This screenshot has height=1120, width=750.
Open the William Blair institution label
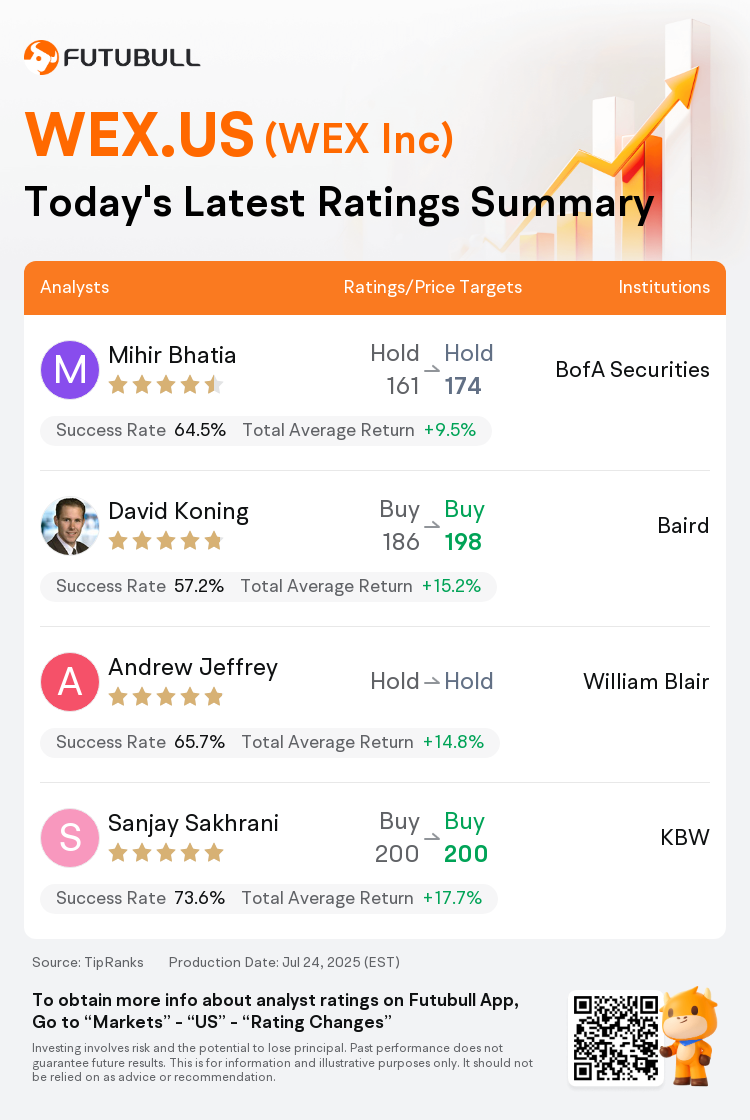[x=646, y=681]
